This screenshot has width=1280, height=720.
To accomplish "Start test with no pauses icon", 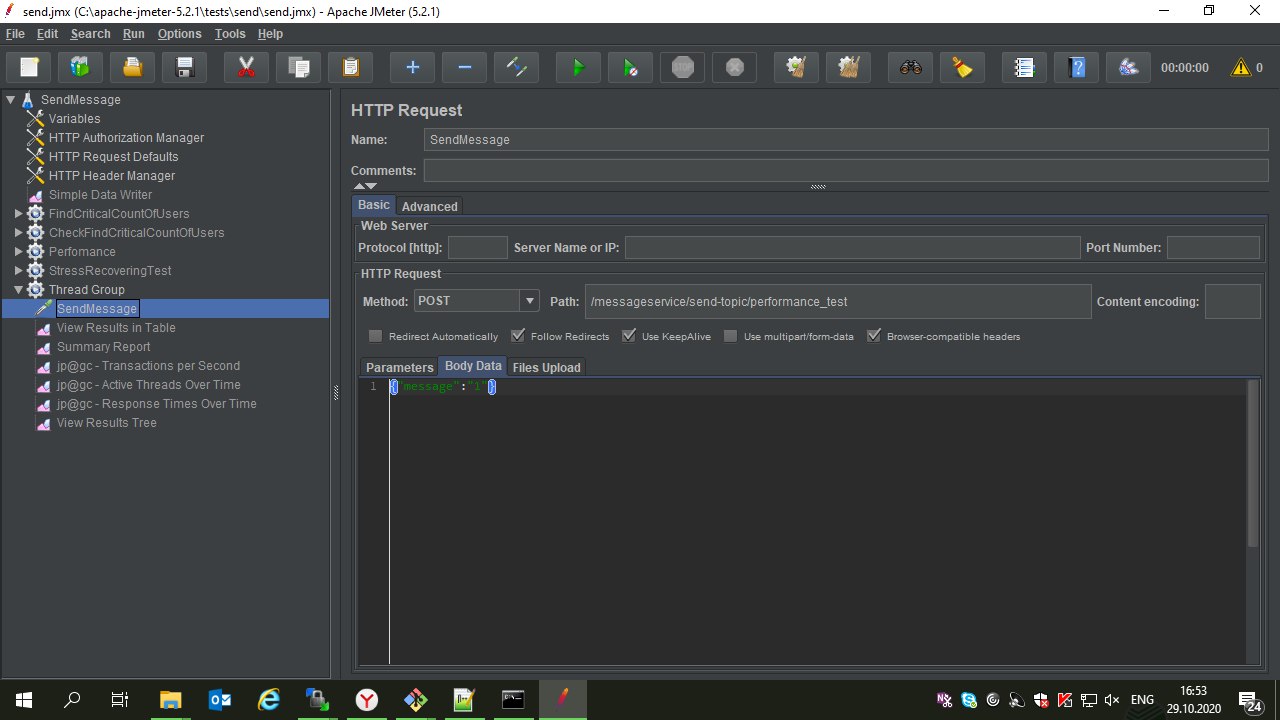I will [630, 68].
